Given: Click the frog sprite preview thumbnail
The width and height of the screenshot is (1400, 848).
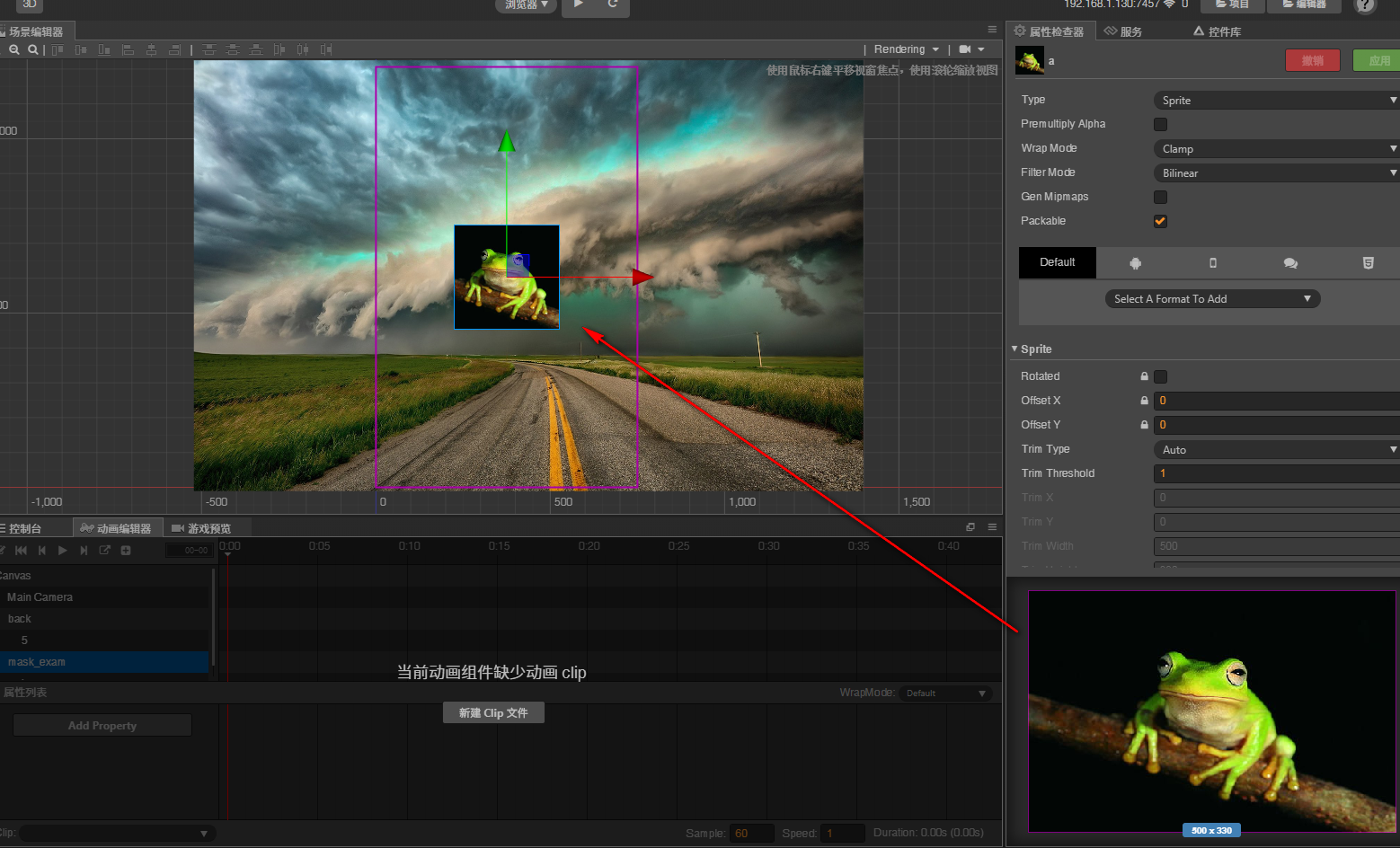Looking at the screenshot, I should coord(1211,710).
